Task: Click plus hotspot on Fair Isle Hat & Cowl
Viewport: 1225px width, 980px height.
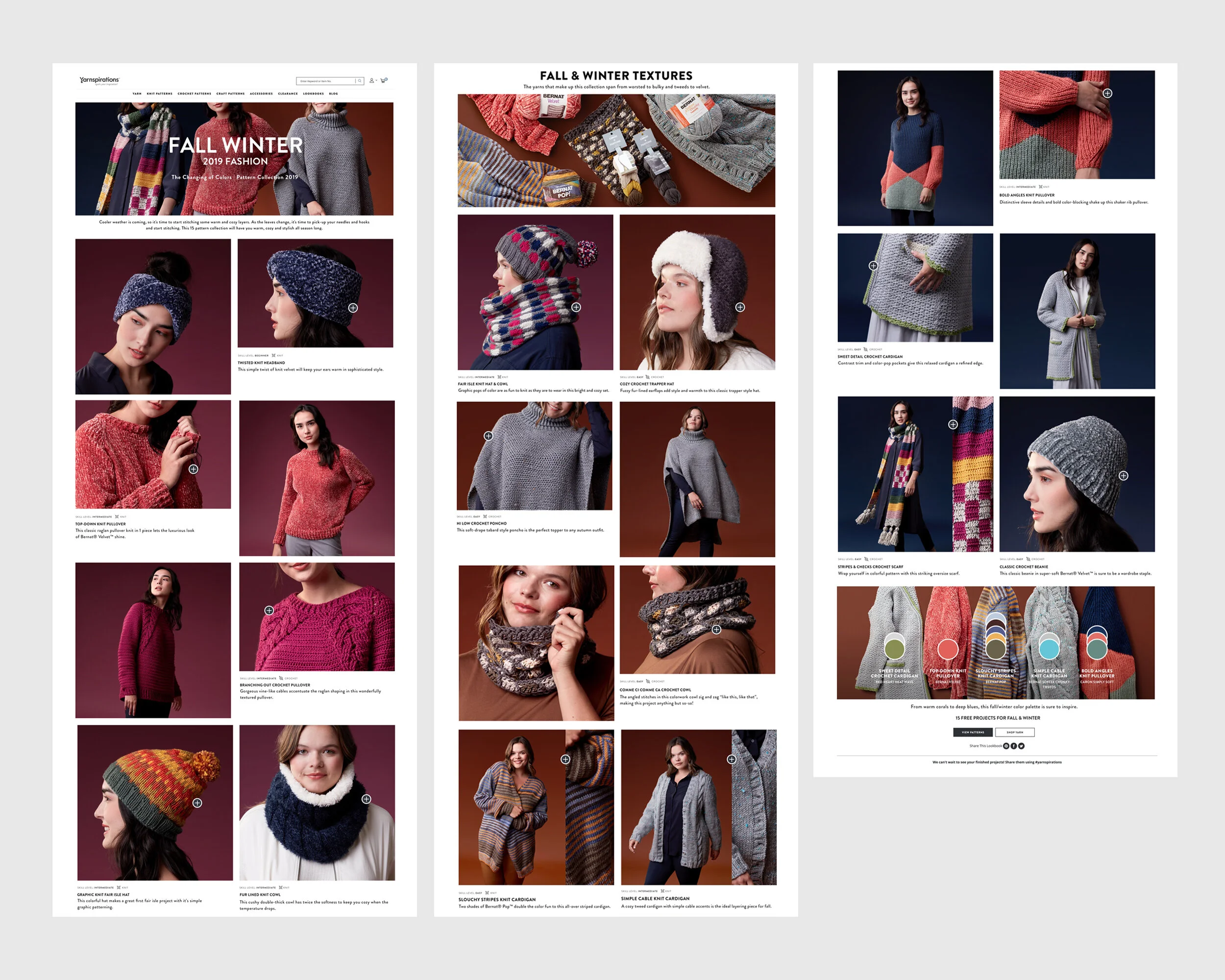Action: [x=576, y=307]
